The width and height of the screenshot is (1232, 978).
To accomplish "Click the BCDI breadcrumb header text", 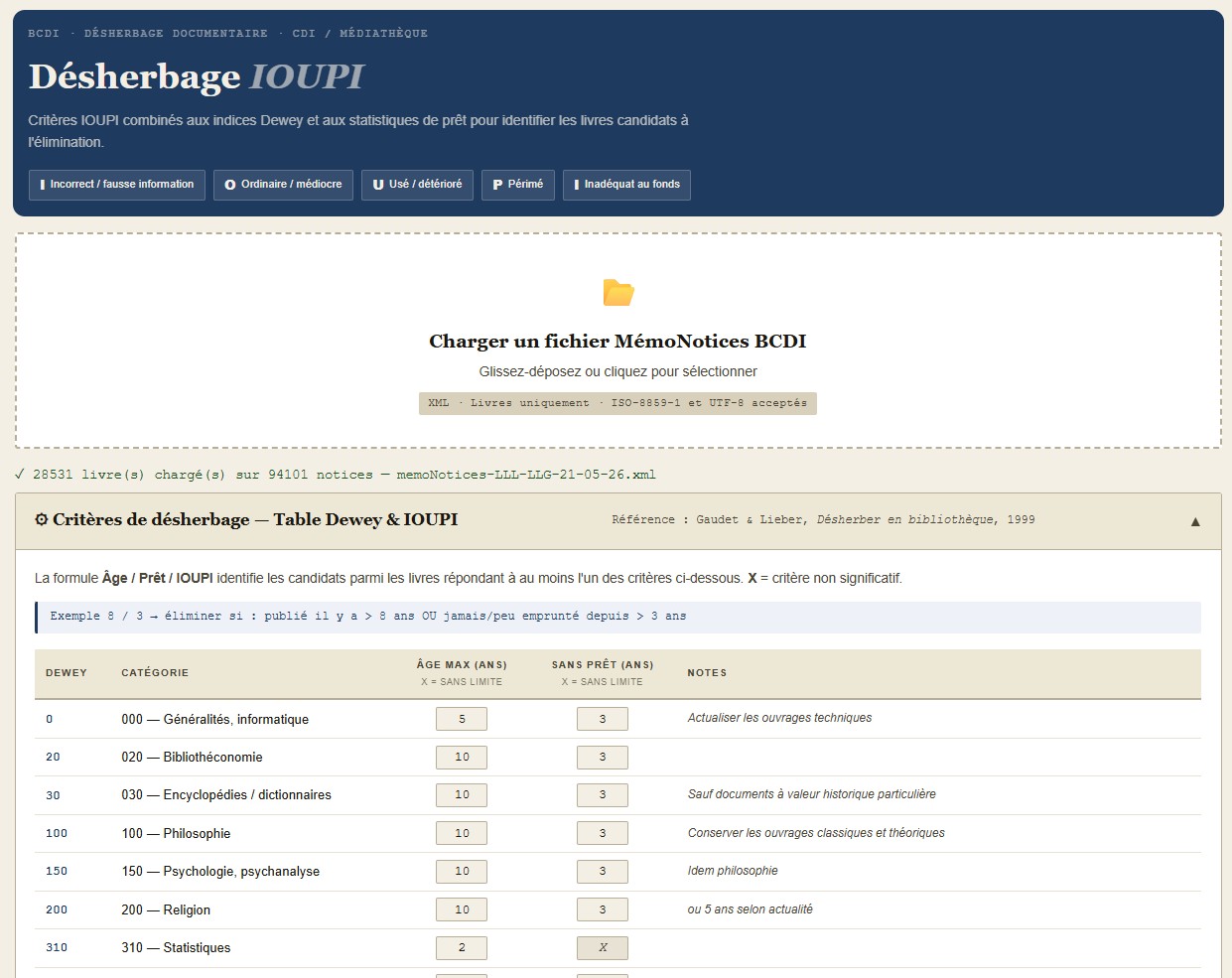I will pos(228,34).
